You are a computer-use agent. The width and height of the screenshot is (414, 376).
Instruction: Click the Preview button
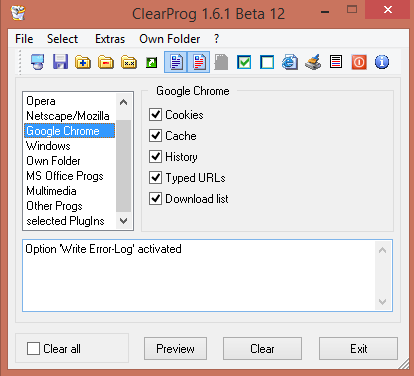click(175, 349)
